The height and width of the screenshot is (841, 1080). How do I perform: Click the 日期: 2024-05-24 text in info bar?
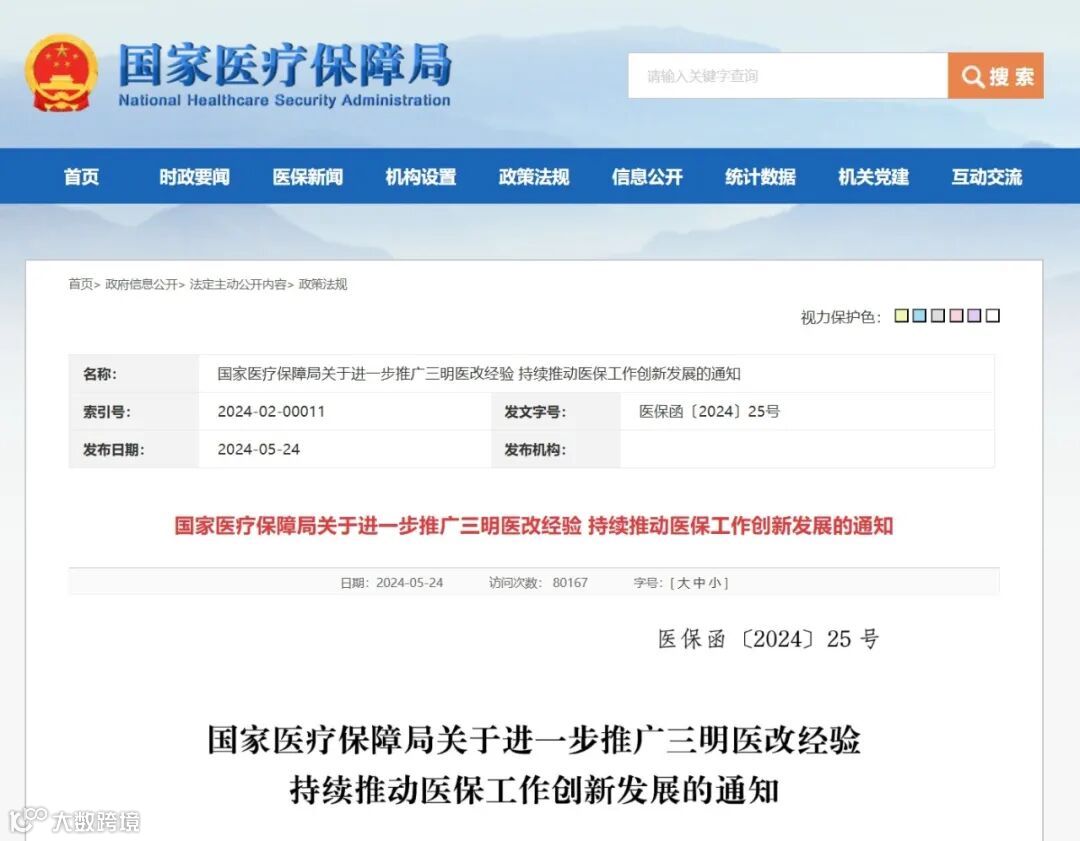391,583
